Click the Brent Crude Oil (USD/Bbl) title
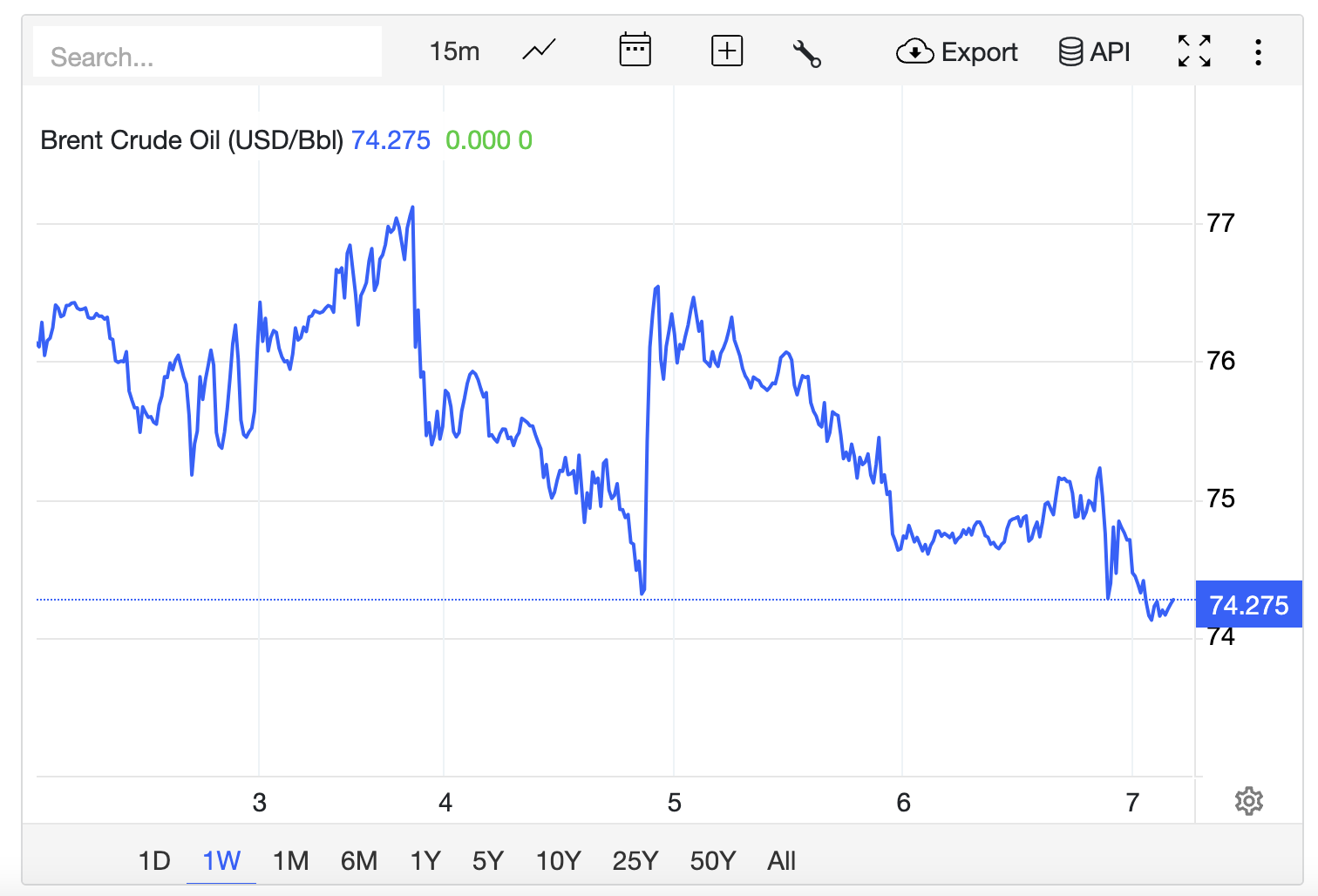 [192, 140]
